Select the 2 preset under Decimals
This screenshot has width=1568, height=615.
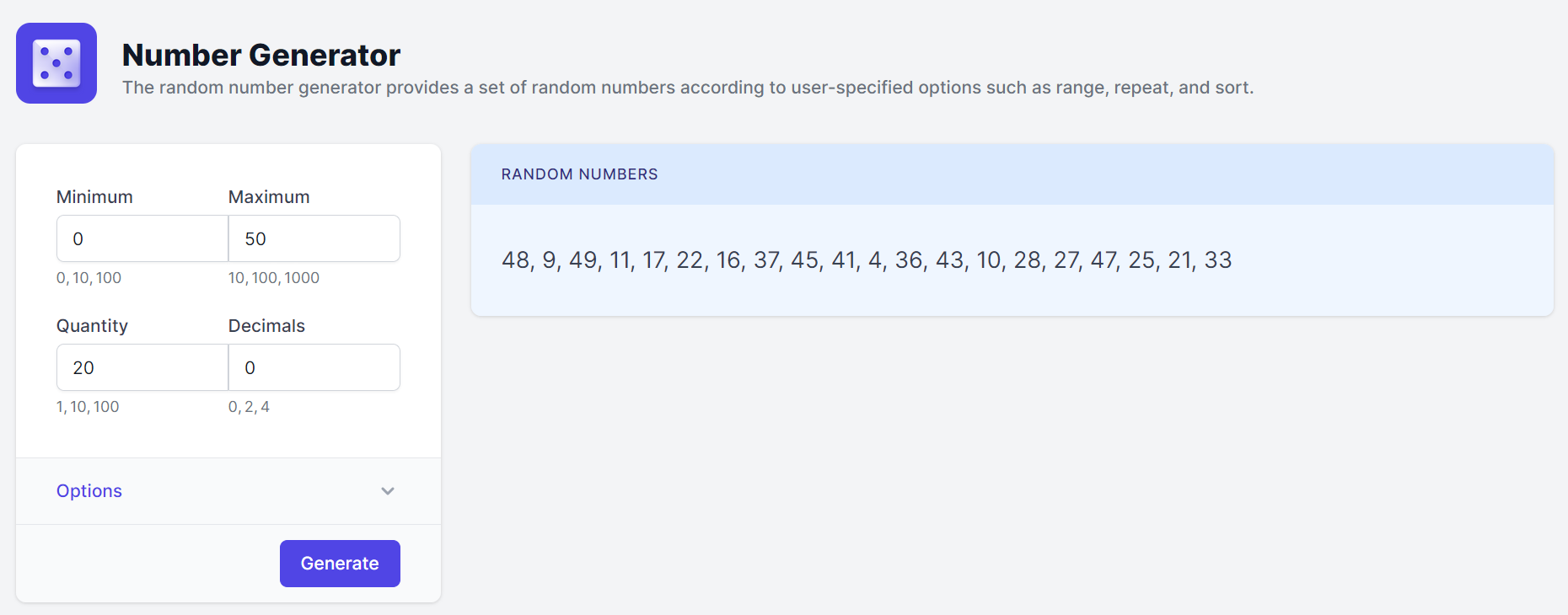[x=249, y=407]
